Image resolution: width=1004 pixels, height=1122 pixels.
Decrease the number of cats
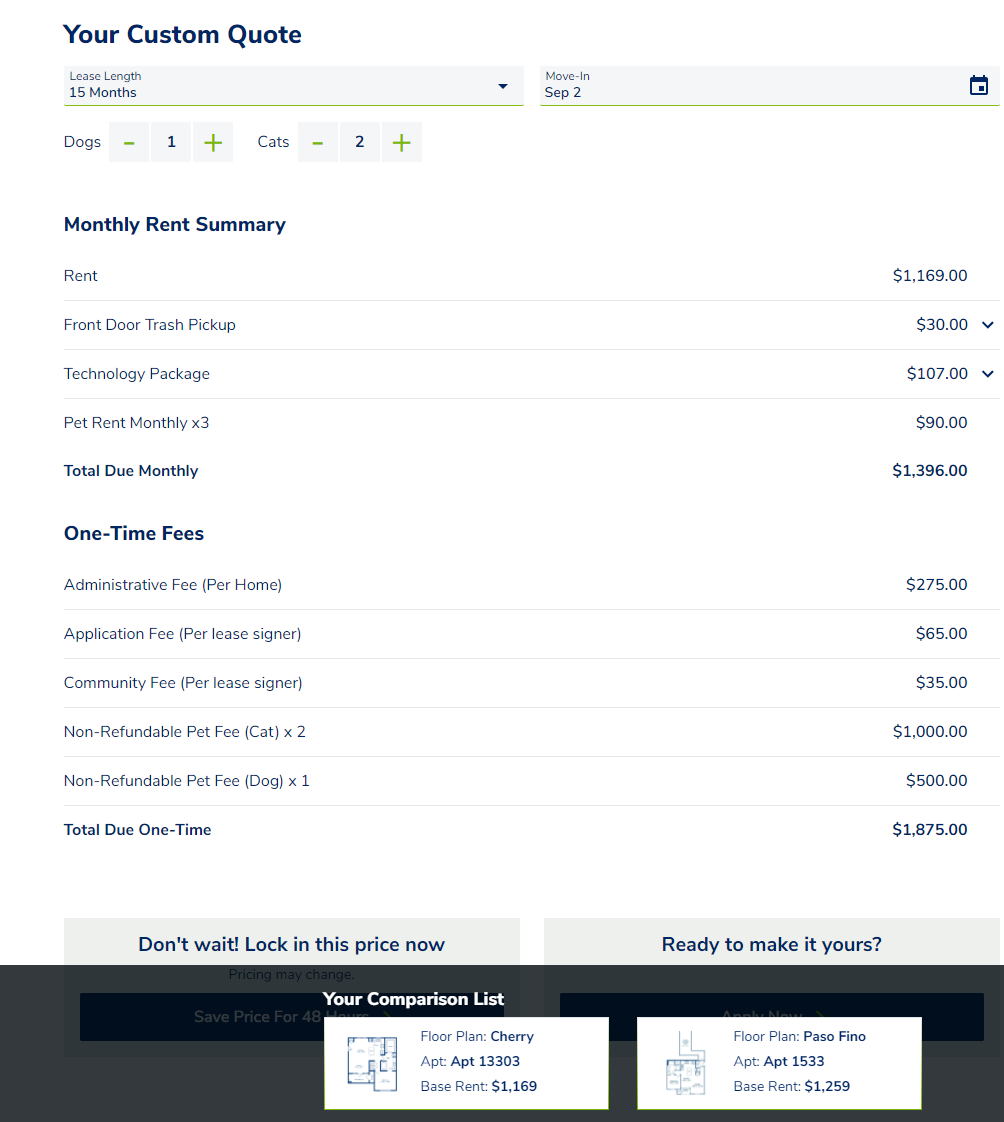tap(318, 142)
